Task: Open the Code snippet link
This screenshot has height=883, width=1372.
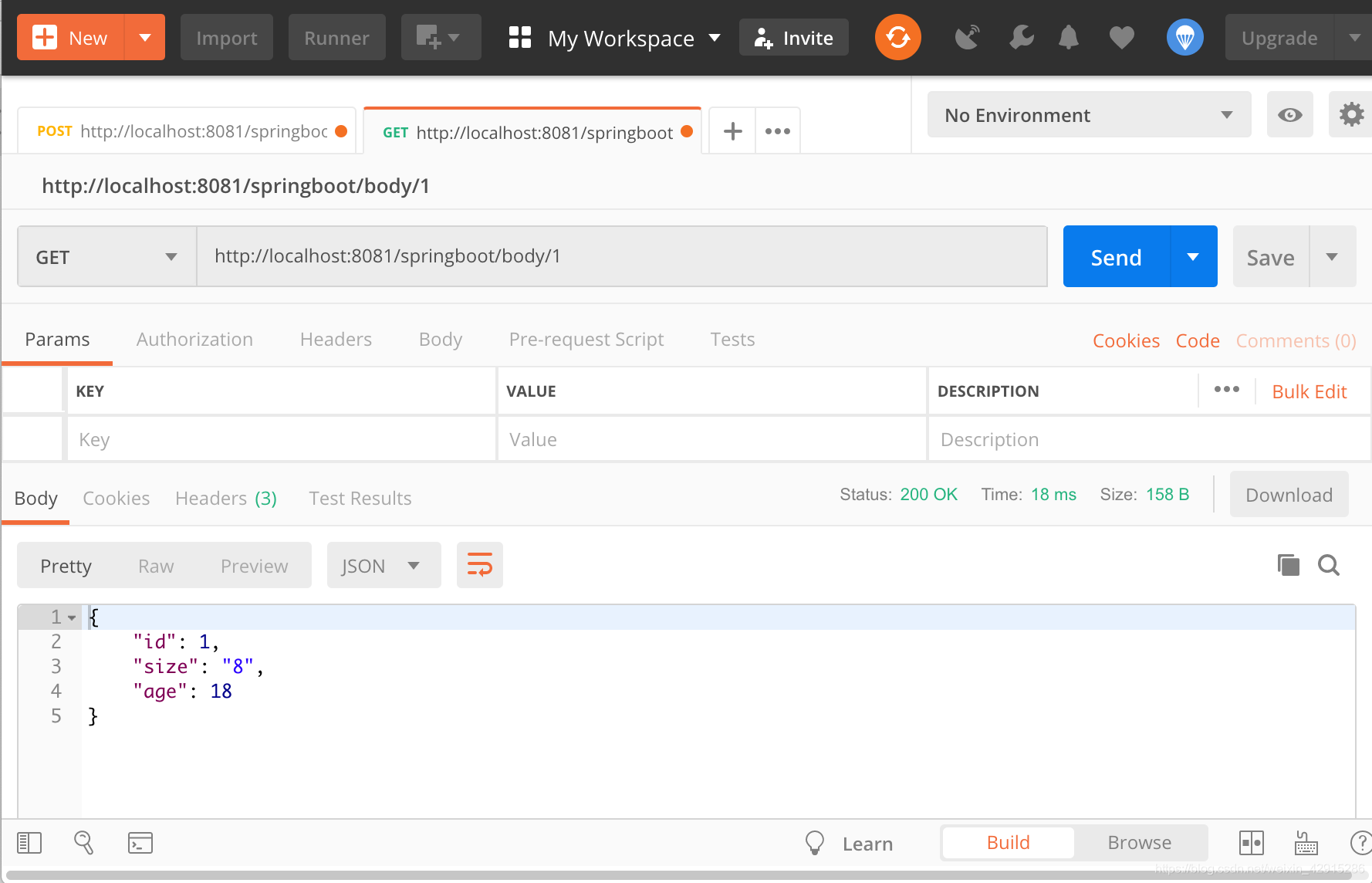Action: pos(1198,340)
